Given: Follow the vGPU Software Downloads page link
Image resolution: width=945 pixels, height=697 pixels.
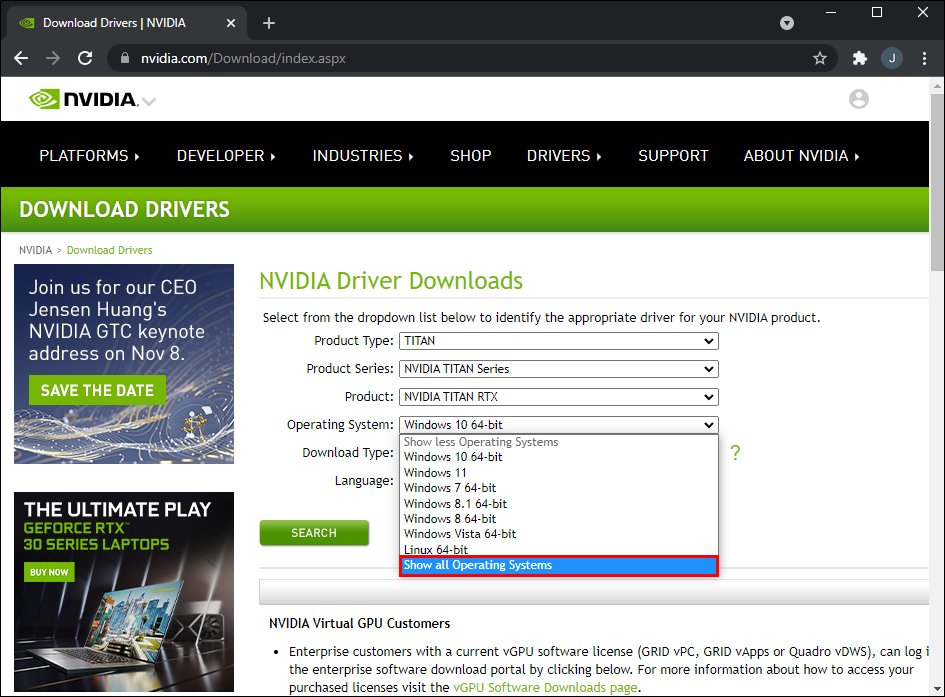Looking at the screenshot, I should (x=545, y=688).
